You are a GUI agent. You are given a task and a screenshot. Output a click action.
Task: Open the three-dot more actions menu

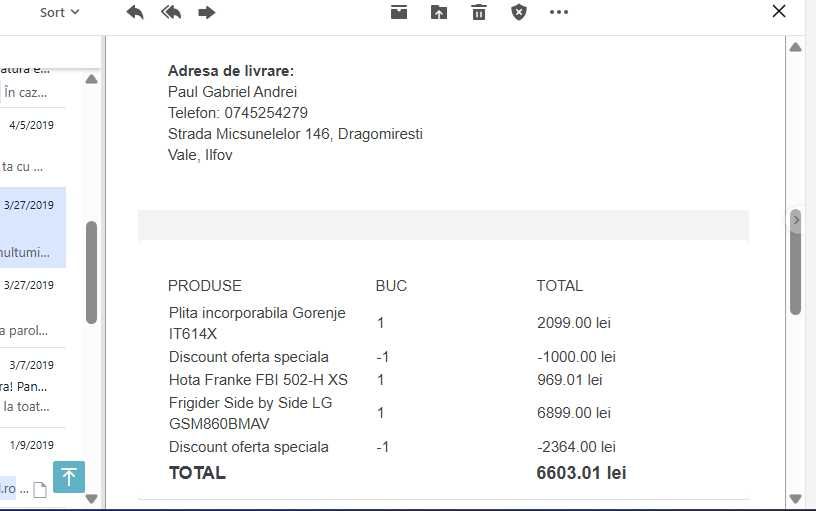559,12
